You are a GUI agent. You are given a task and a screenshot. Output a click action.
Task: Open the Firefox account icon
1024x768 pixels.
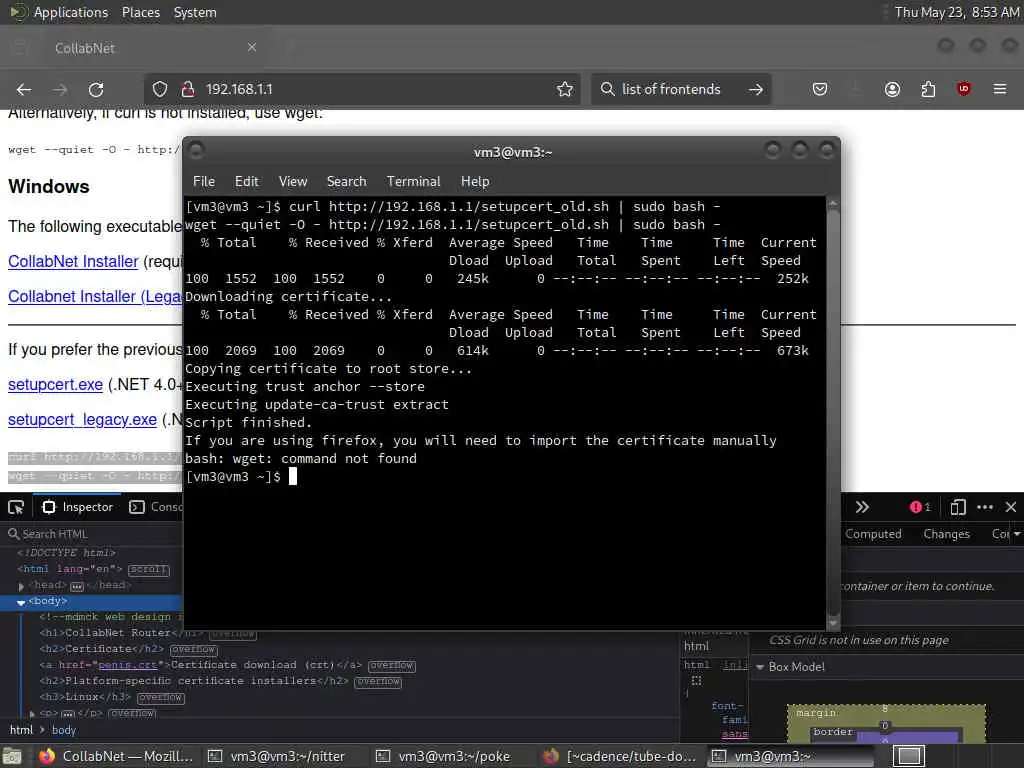[892, 89]
